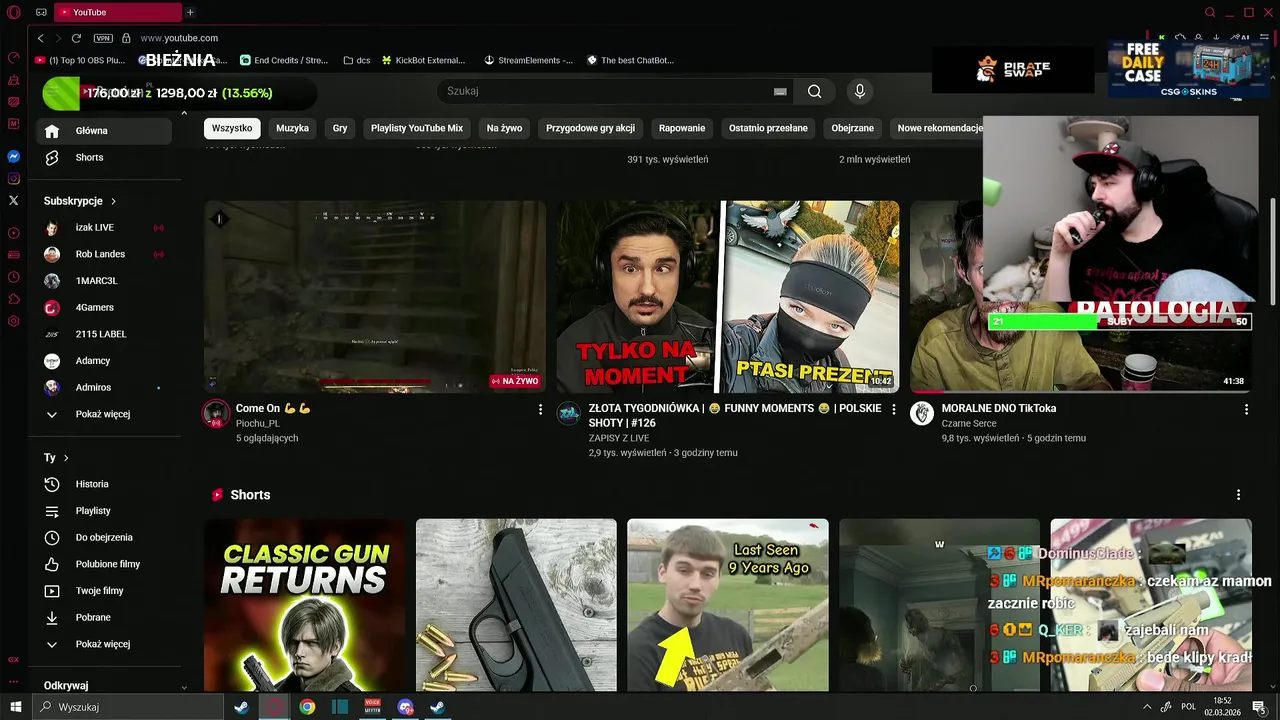Open Instagram in Opera GX sidebar
1280x720 pixels.
14,179
